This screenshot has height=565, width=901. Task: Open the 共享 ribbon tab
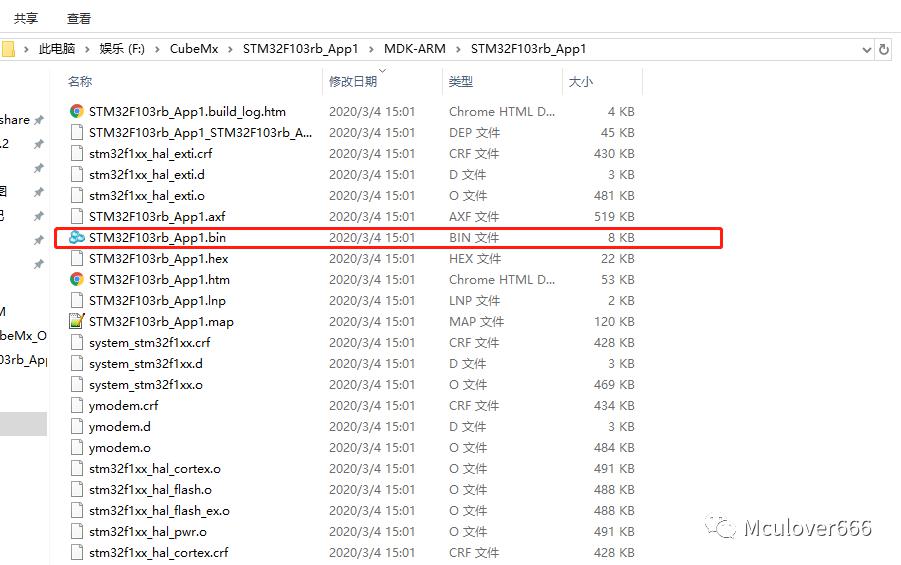point(26,18)
